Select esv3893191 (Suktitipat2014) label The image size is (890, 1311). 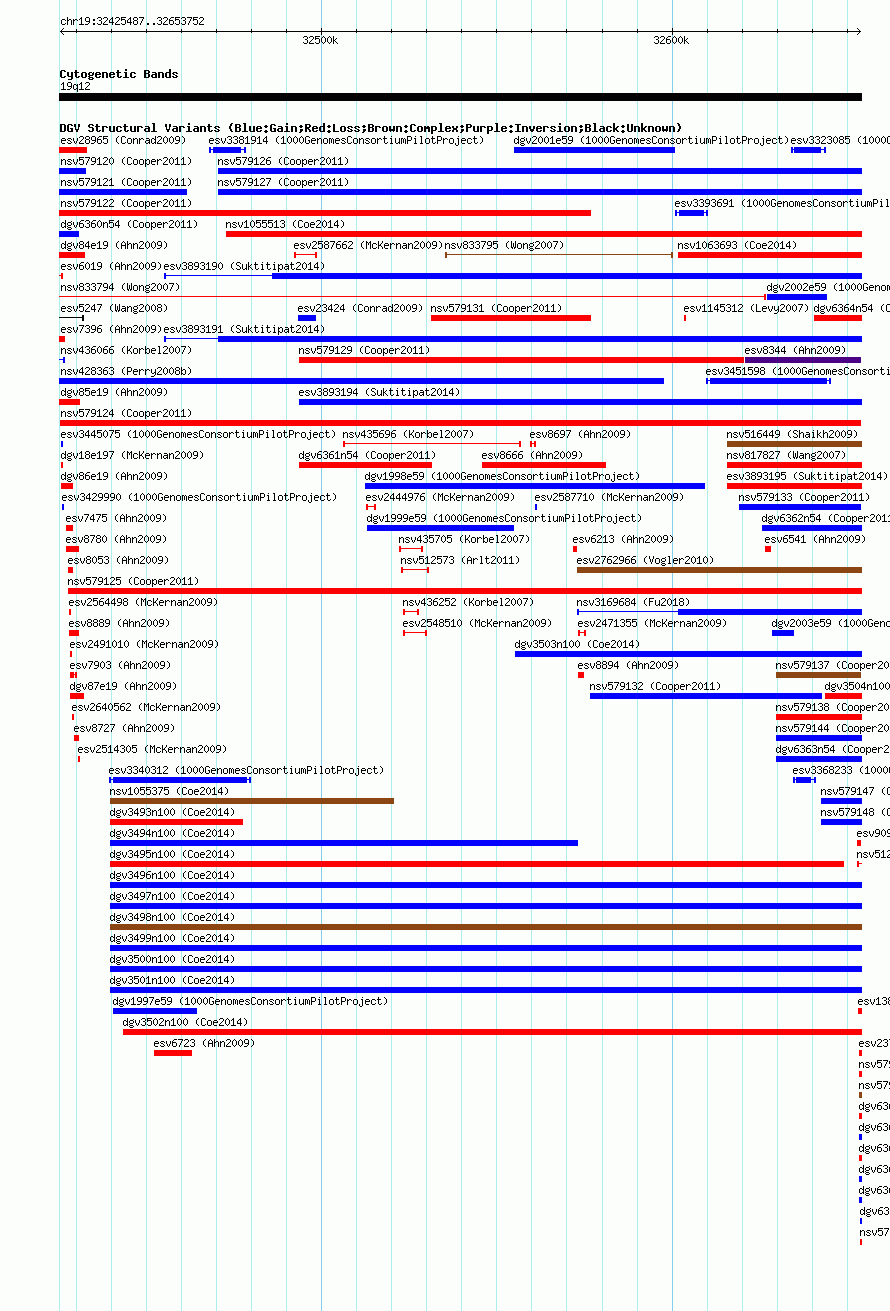click(x=244, y=329)
